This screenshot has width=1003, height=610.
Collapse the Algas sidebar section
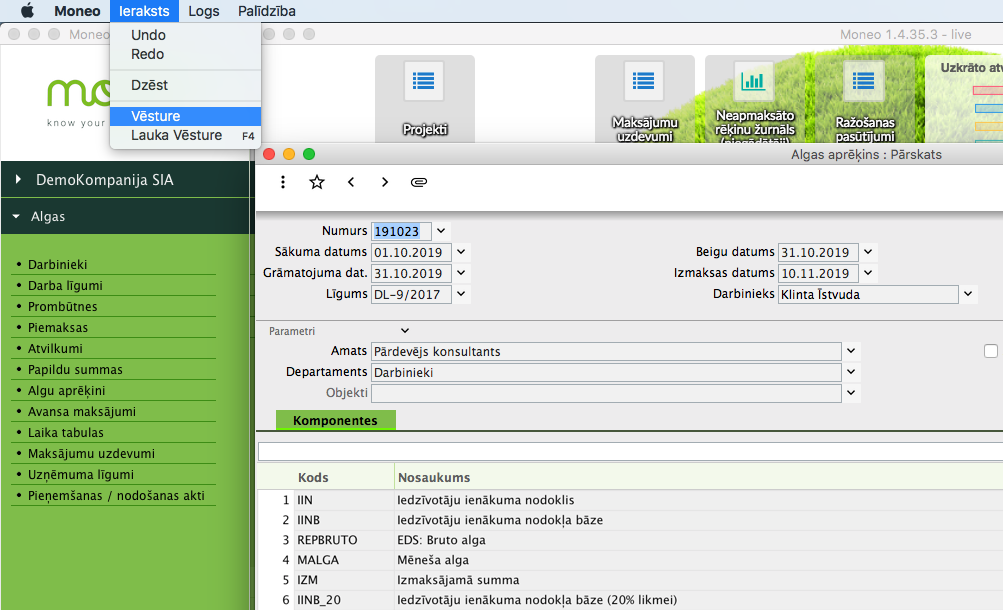click(x=17, y=216)
